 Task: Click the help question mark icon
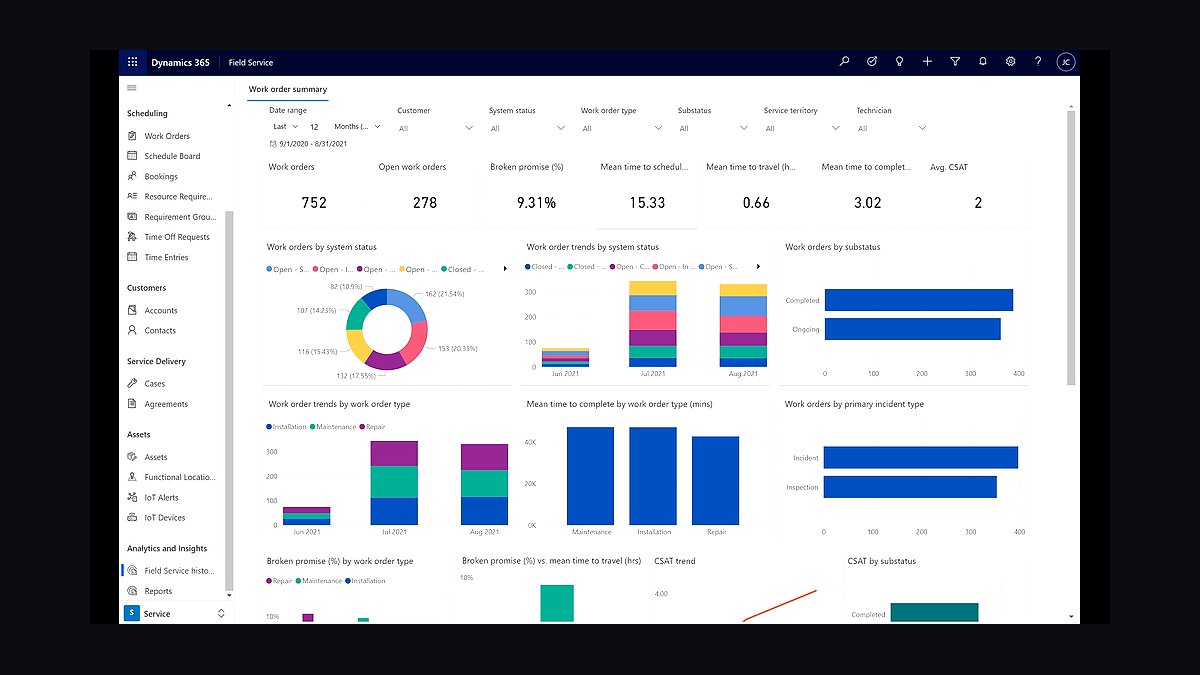pyautogui.click(x=1038, y=62)
